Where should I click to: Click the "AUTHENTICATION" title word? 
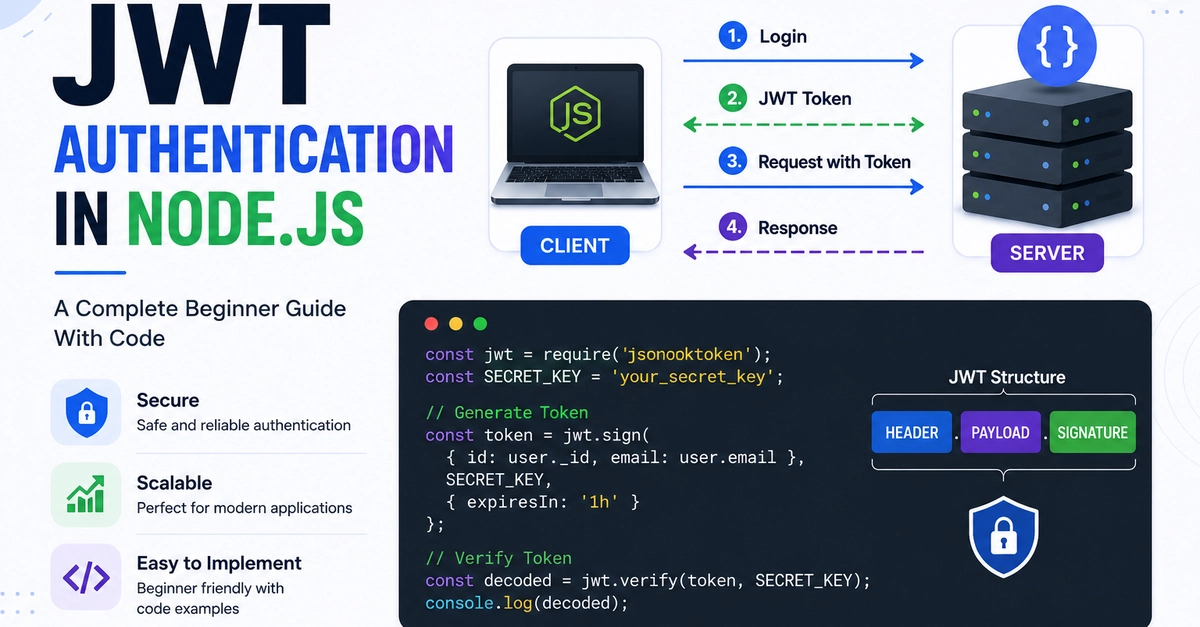[x=254, y=147]
